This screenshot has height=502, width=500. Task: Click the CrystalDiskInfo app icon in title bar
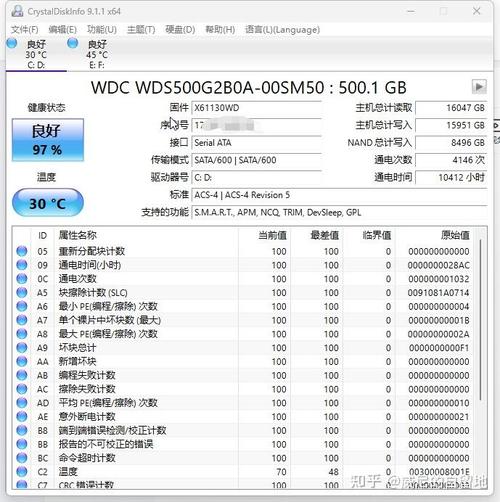click(17, 11)
